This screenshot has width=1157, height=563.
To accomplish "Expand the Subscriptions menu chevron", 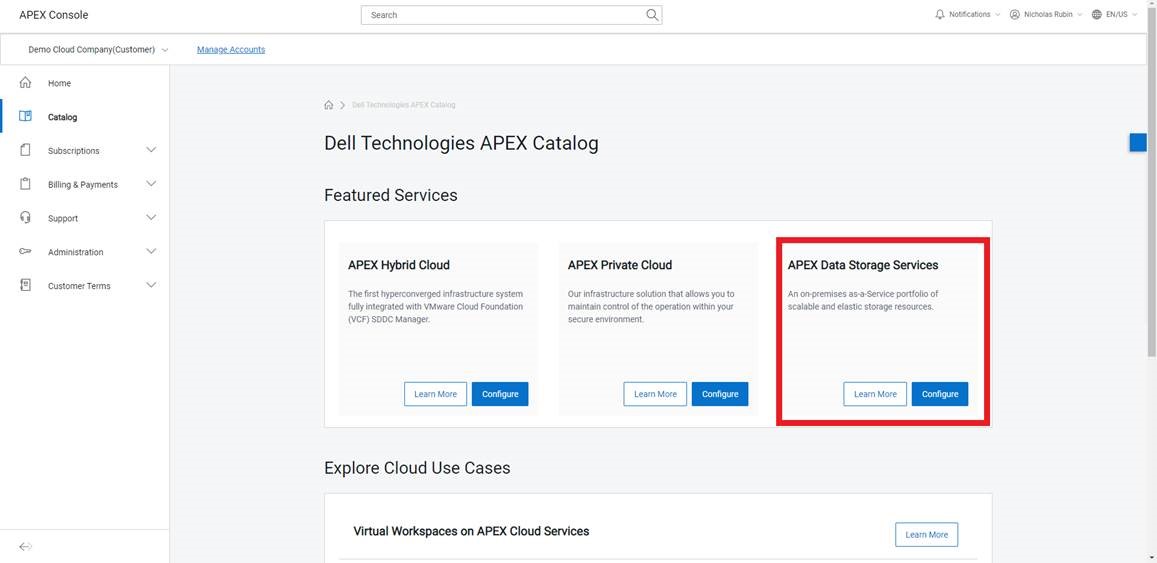I will point(151,150).
